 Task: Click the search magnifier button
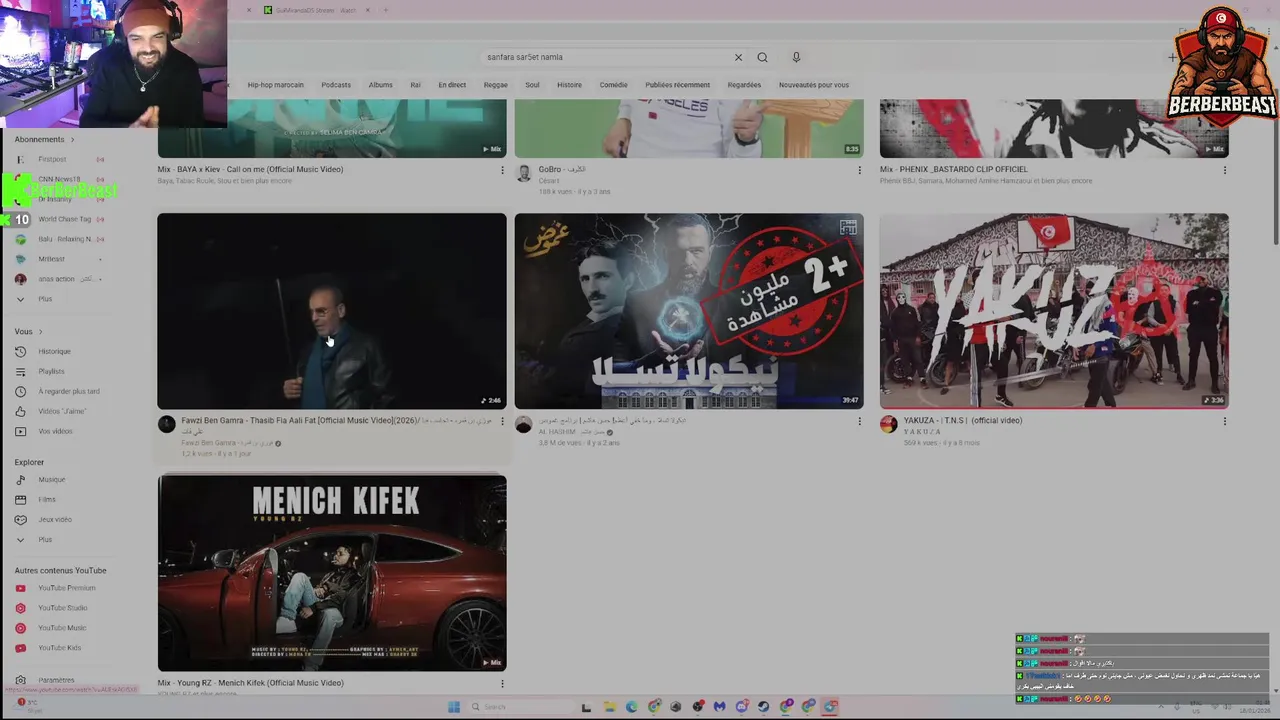(762, 57)
